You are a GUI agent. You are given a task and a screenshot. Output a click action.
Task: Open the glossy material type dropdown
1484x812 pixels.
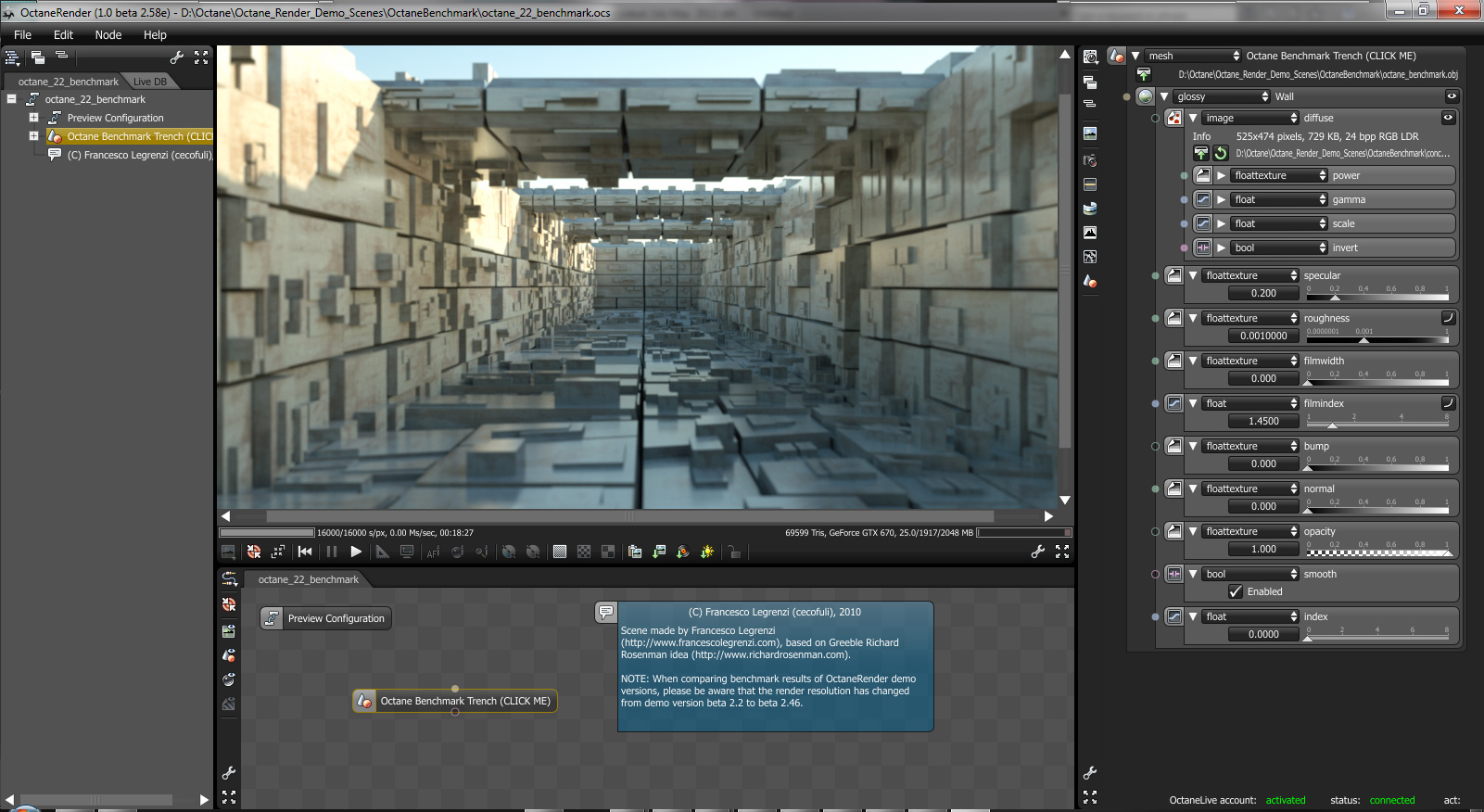1222,96
